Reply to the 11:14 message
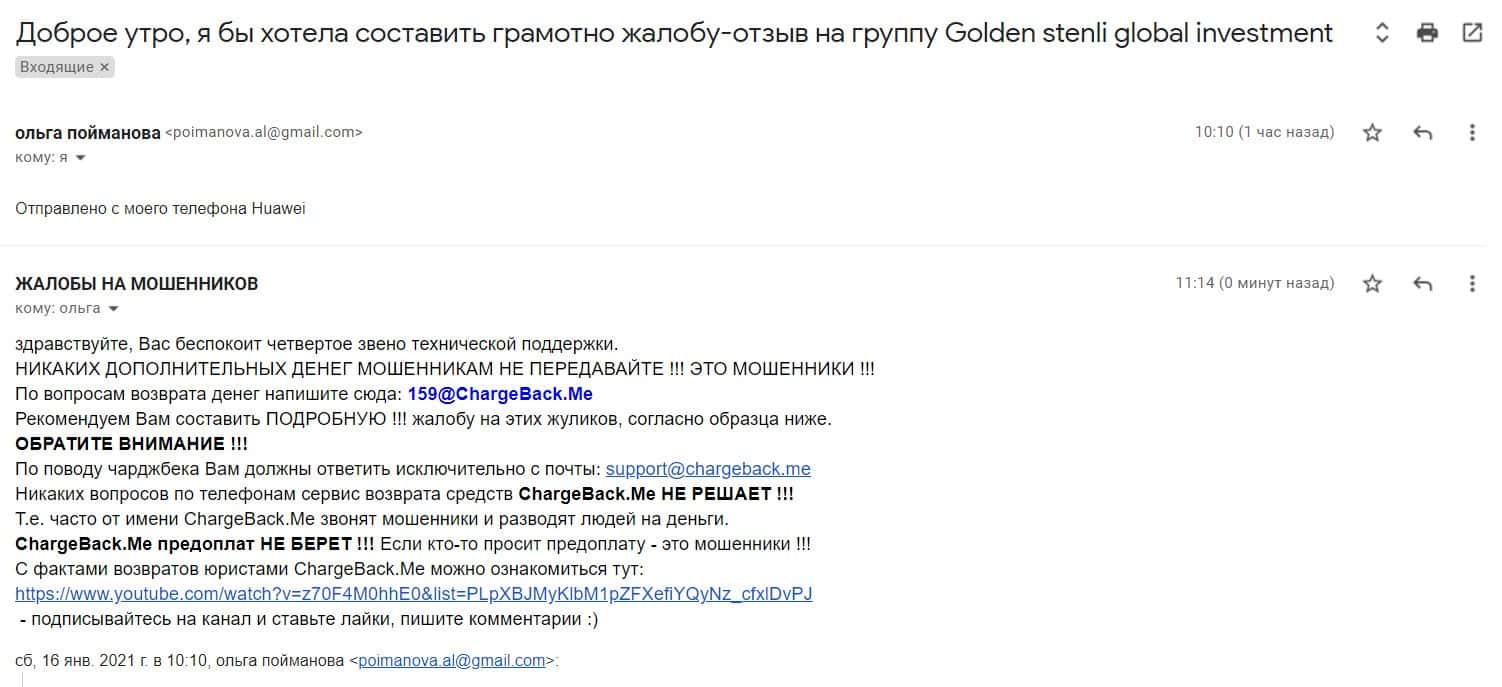 (1423, 284)
